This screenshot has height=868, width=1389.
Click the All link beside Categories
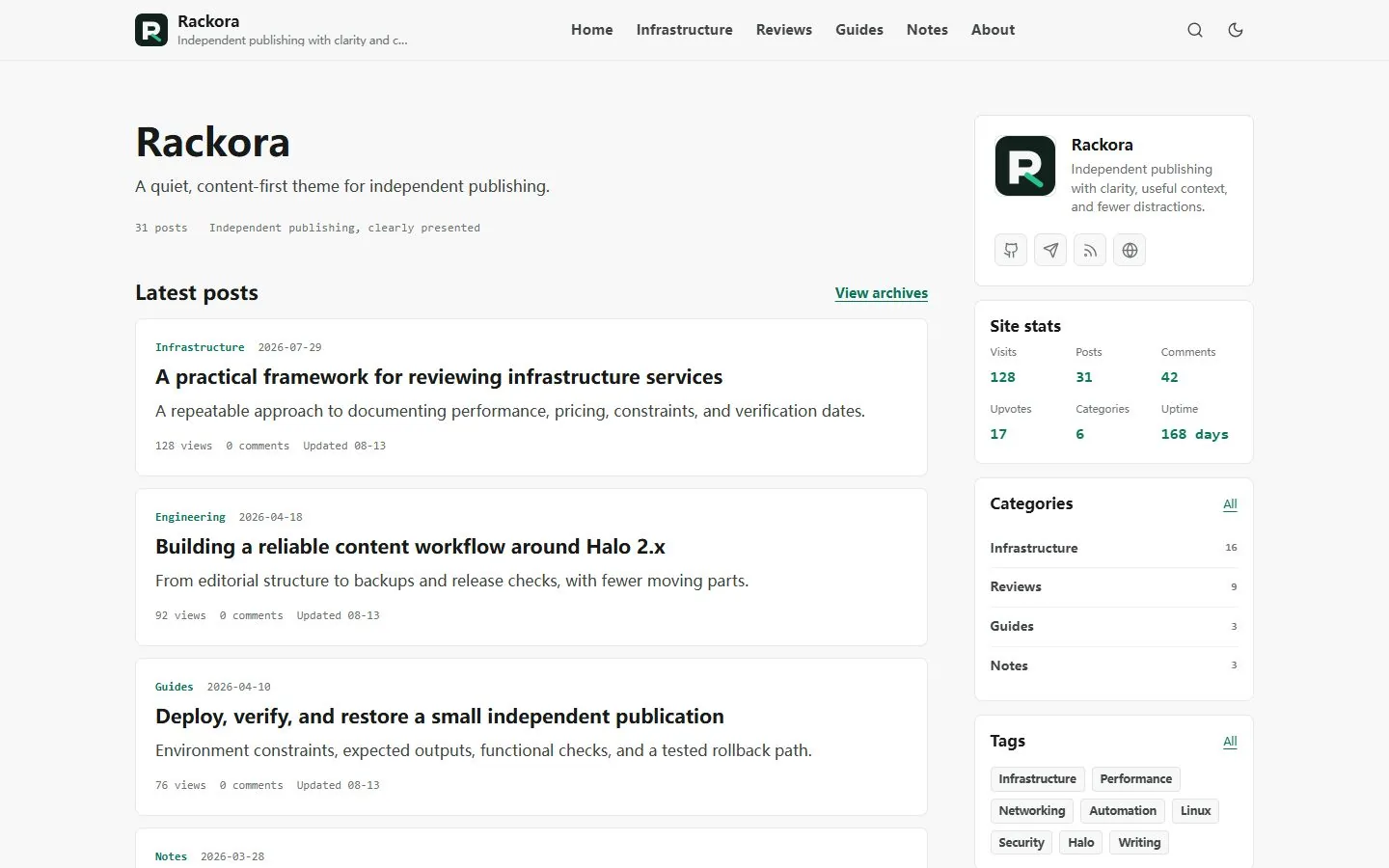pos(1230,504)
